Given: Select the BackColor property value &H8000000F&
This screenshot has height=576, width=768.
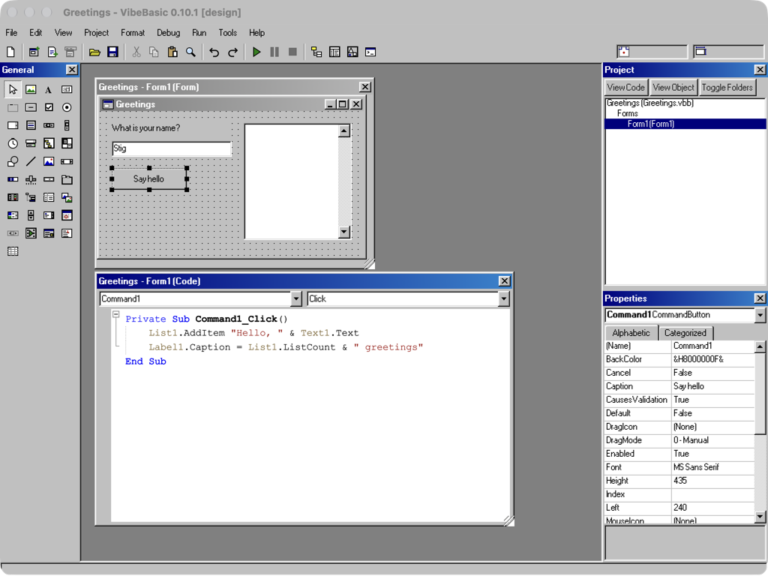Looking at the screenshot, I should pos(713,360).
